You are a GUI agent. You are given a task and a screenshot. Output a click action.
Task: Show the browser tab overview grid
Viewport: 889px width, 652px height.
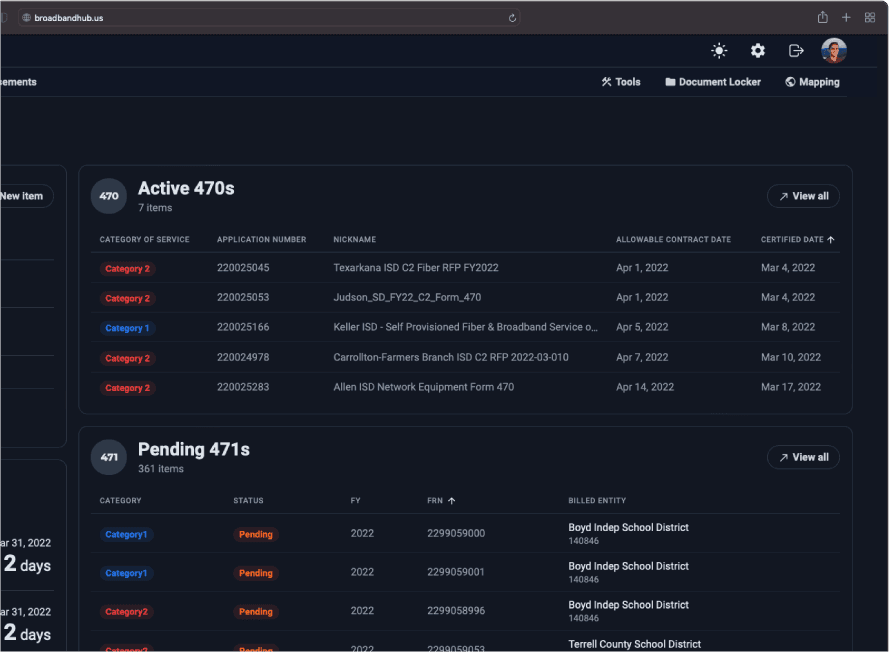[x=870, y=17]
